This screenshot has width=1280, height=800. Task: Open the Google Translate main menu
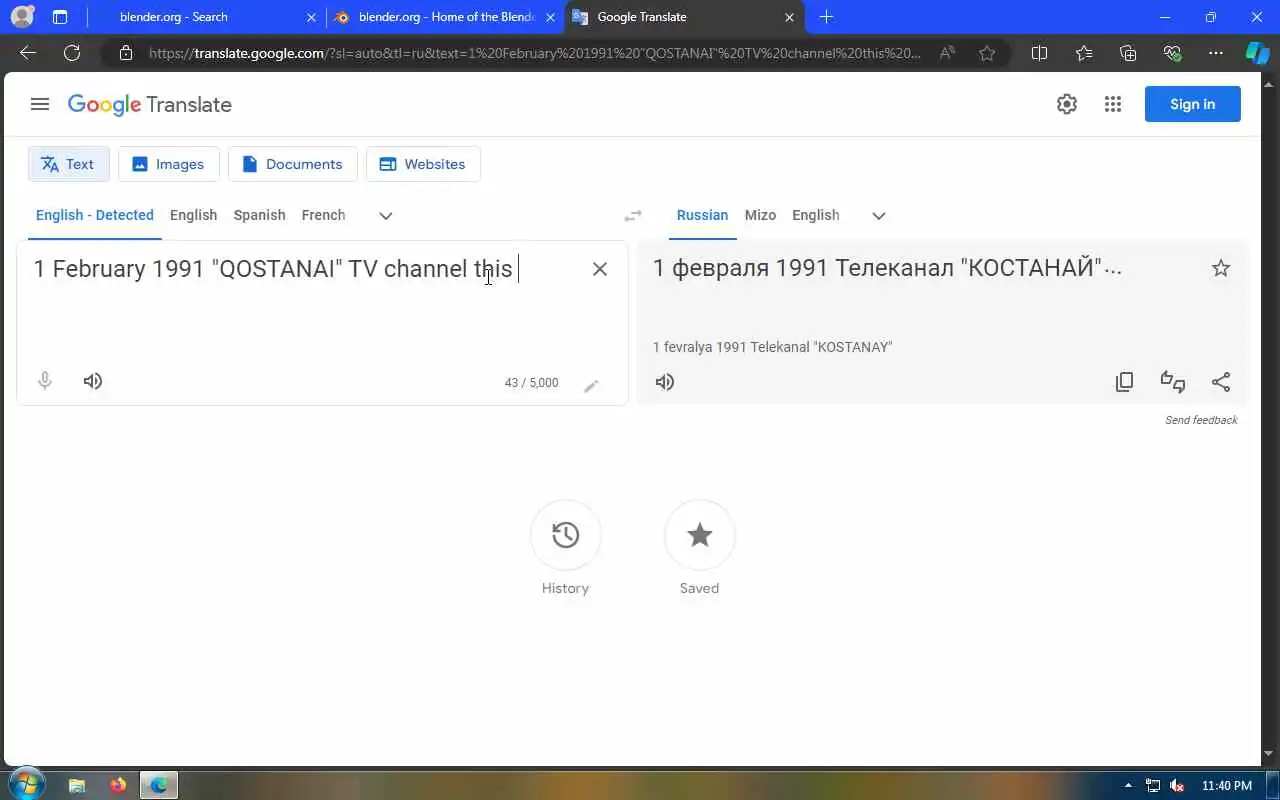click(x=40, y=104)
